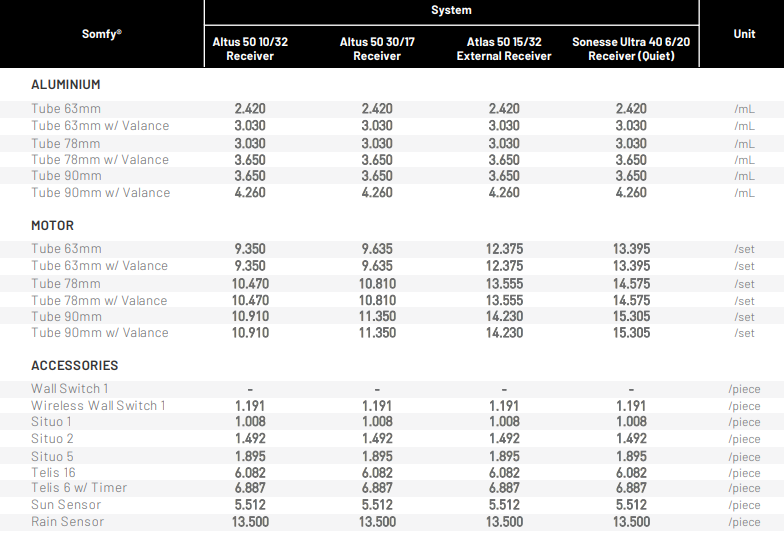Click the Unit column header
Image resolution: width=784 pixels, height=535 pixels.
point(744,34)
